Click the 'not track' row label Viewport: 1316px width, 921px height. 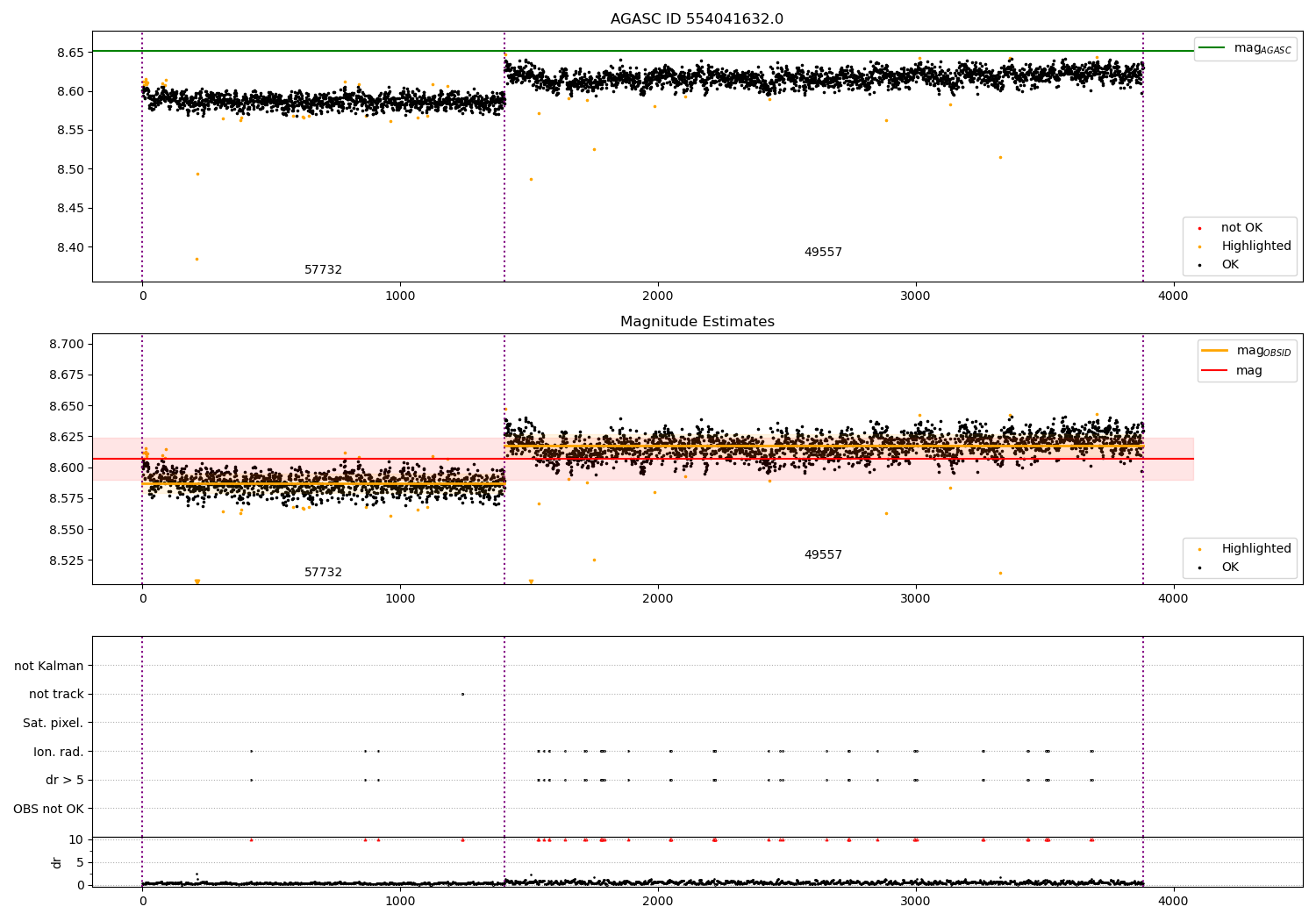pyautogui.click(x=56, y=695)
